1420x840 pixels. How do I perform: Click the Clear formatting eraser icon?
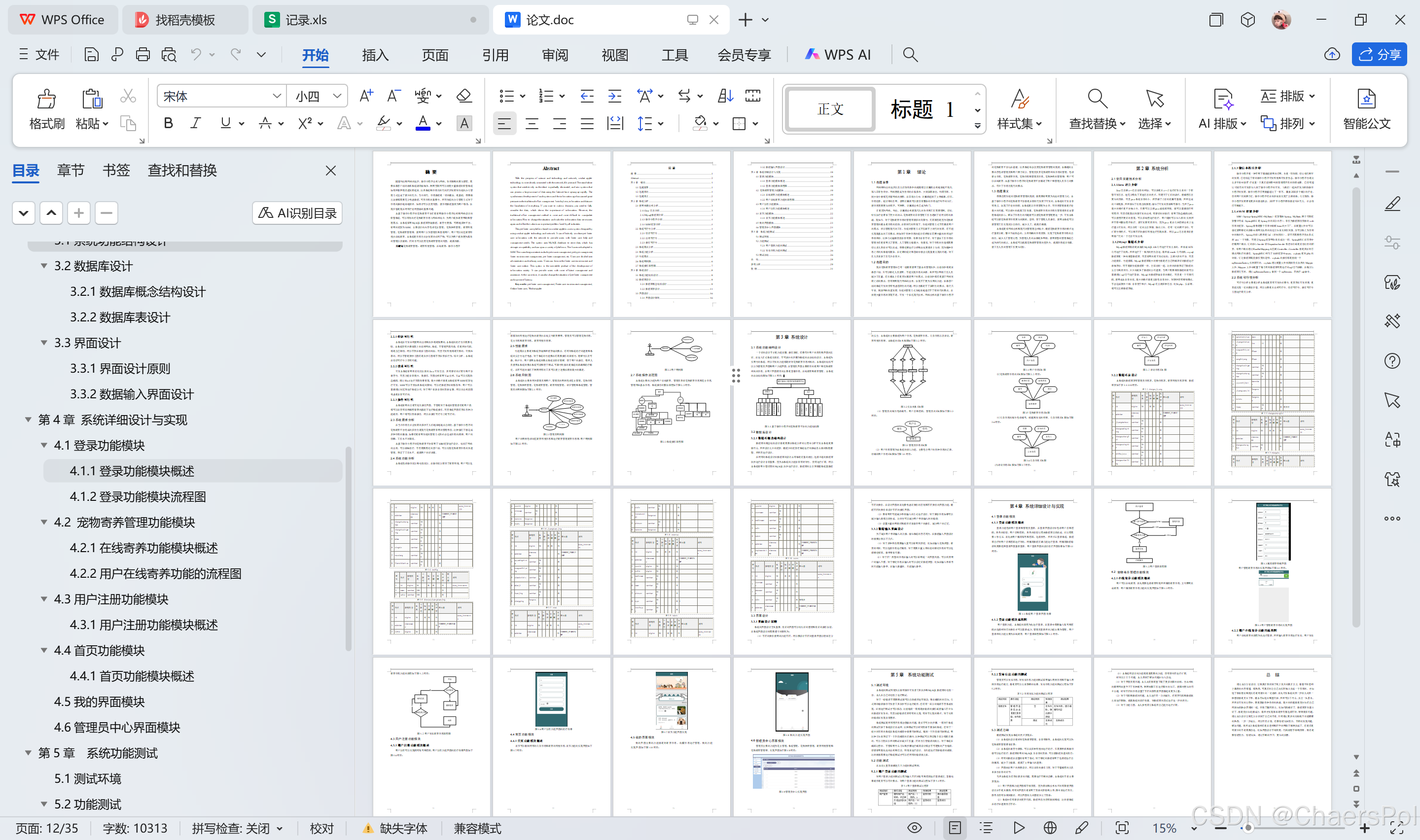[x=464, y=96]
